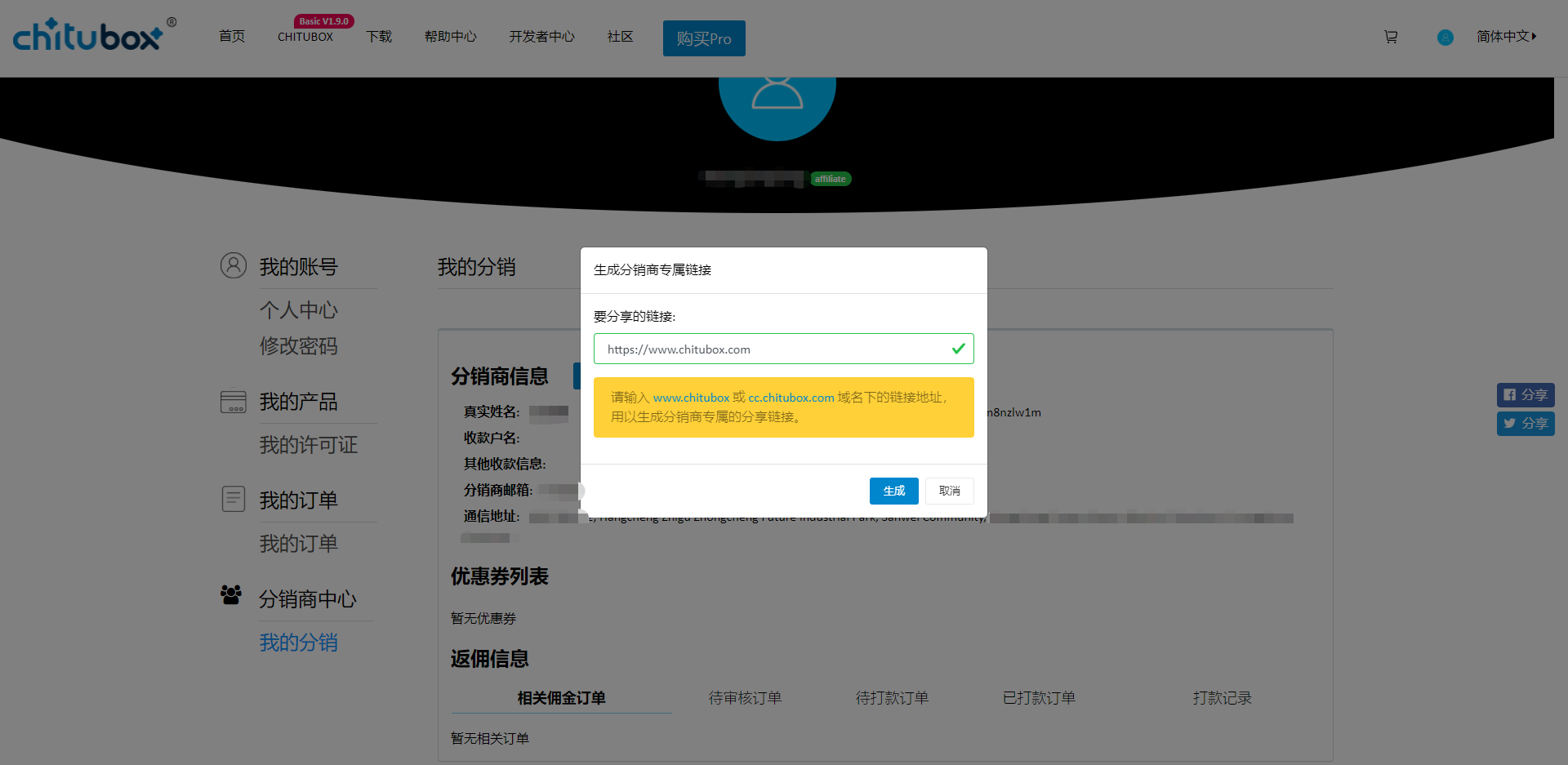Open 我的分销 in the sidebar

(299, 643)
